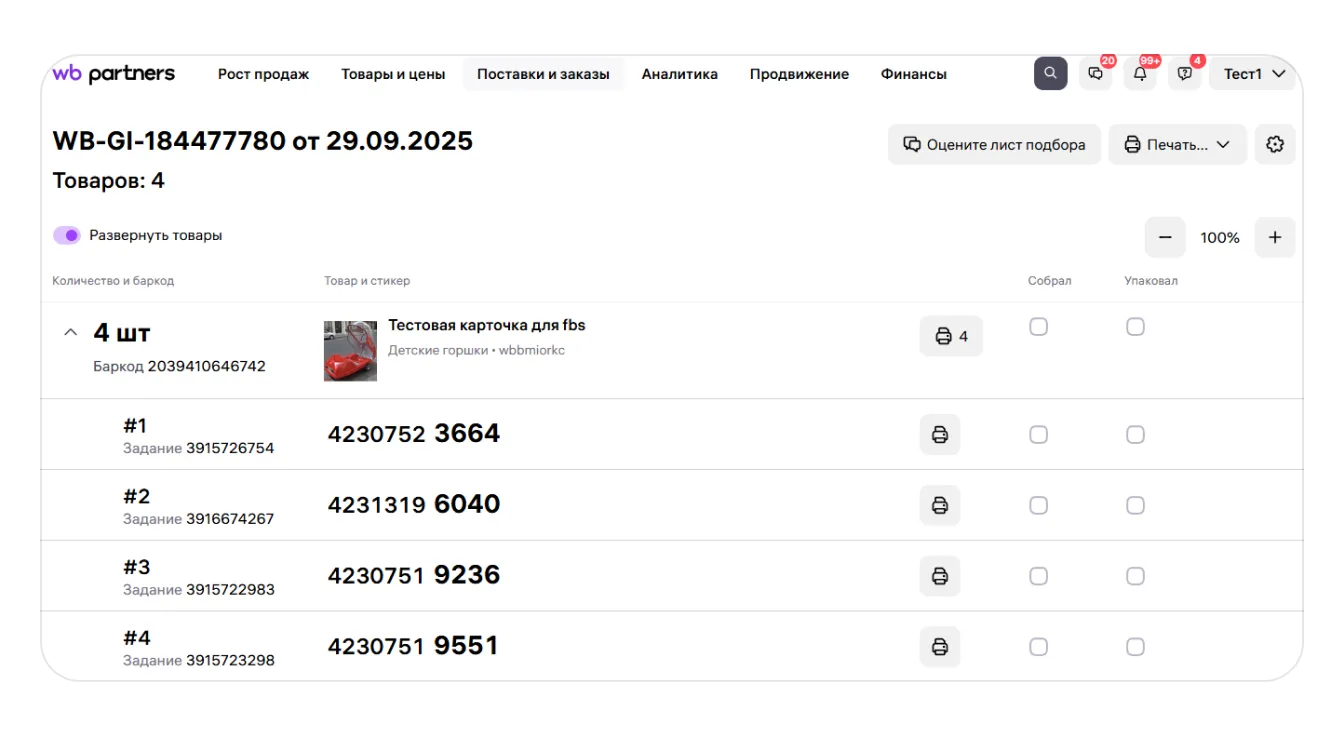Print sticker for item #3
The image size is (1344, 736).
coord(940,576)
